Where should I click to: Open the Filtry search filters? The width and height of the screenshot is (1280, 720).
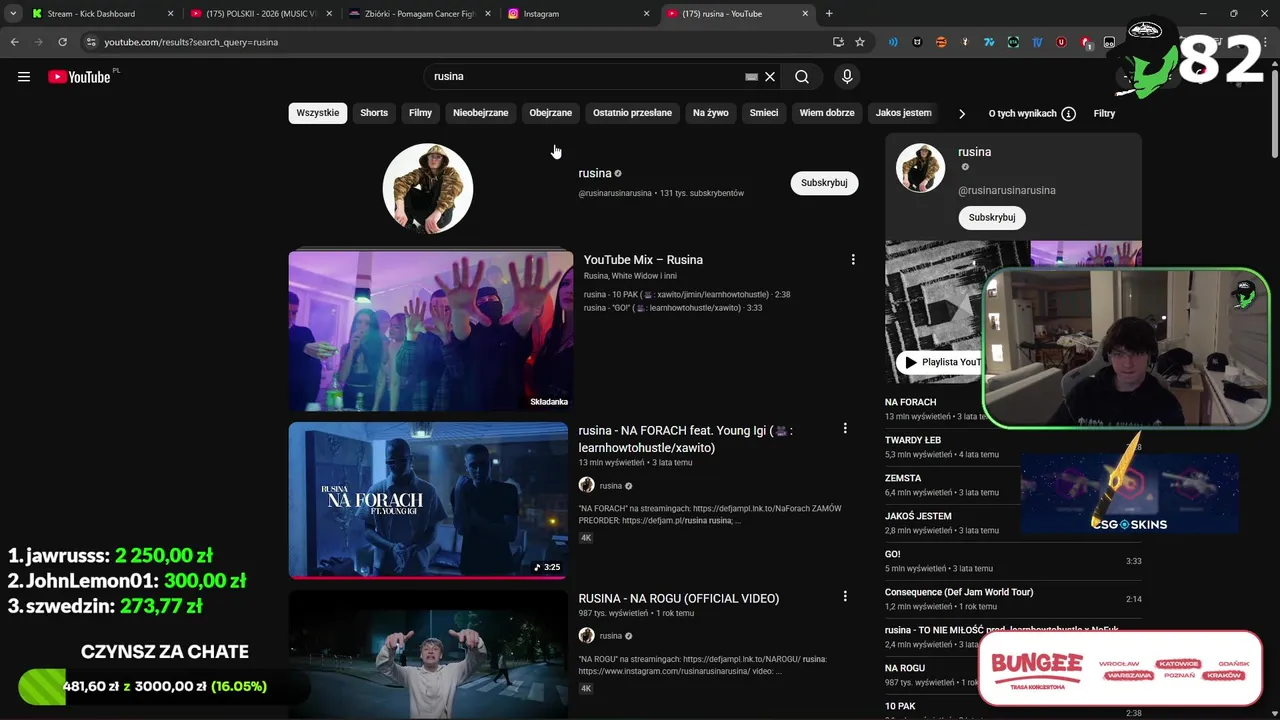coord(1104,113)
